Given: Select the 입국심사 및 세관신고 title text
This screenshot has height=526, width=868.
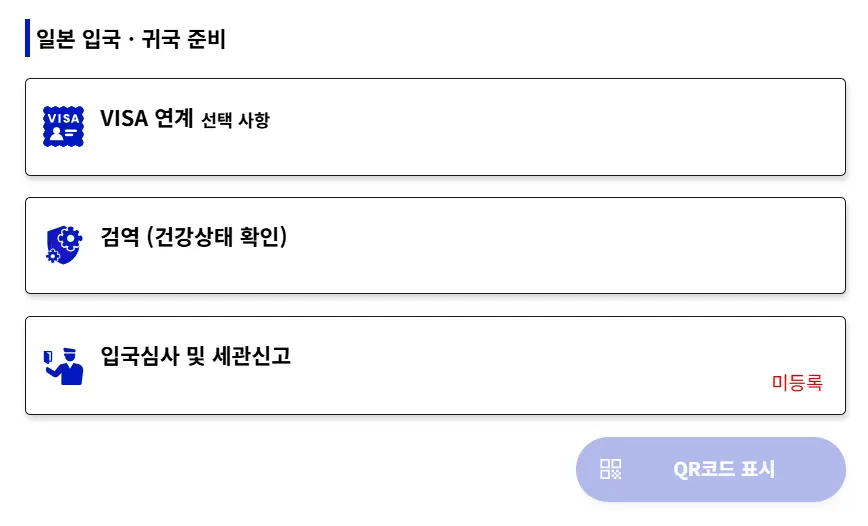Looking at the screenshot, I should (195, 355).
